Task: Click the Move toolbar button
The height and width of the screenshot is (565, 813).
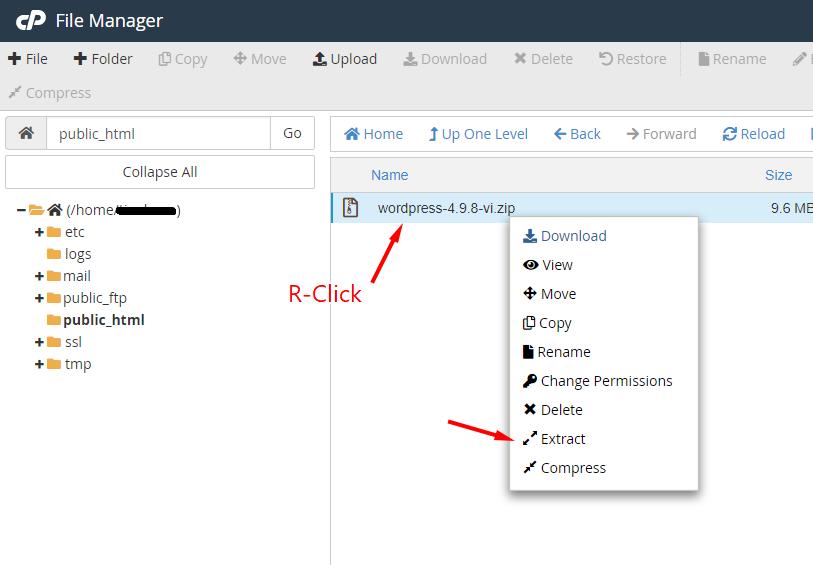Action: click(x=259, y=59)
